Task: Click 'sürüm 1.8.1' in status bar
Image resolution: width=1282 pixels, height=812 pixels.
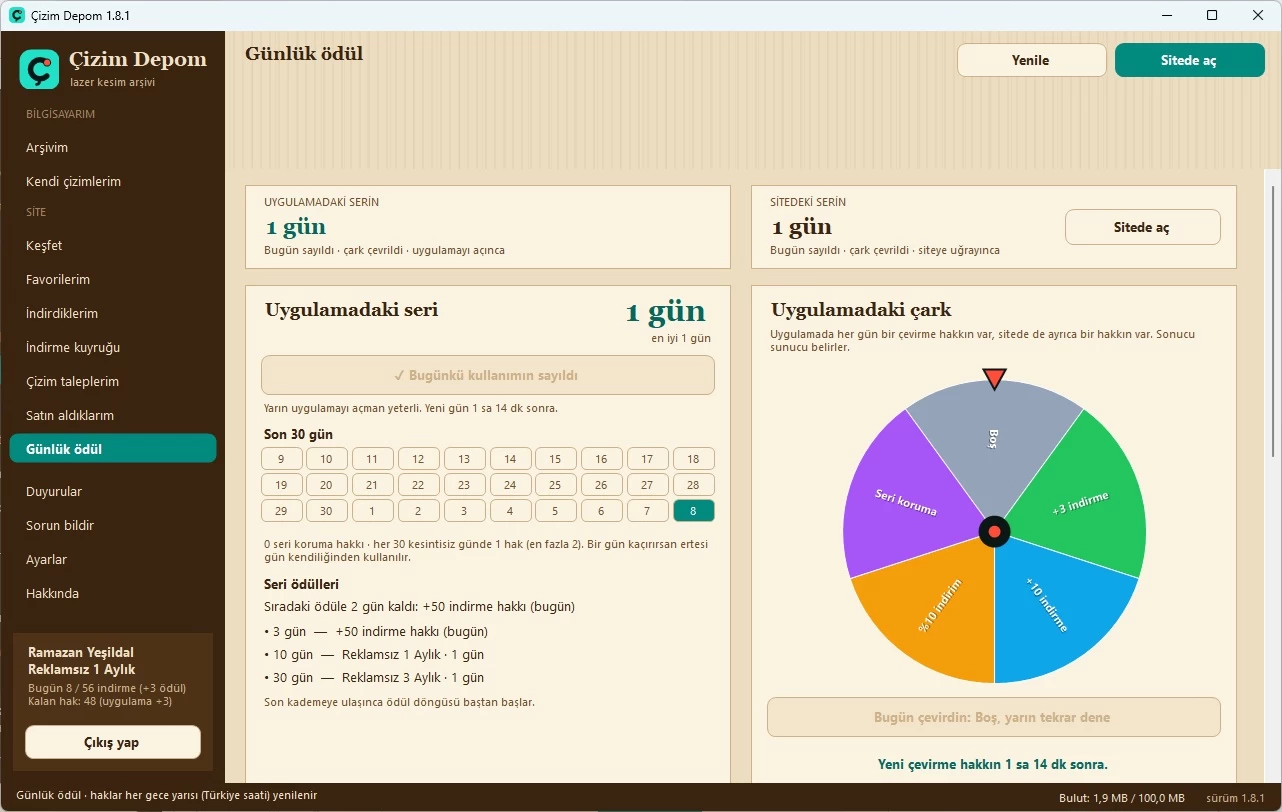Action: (x=1235, y=798)
